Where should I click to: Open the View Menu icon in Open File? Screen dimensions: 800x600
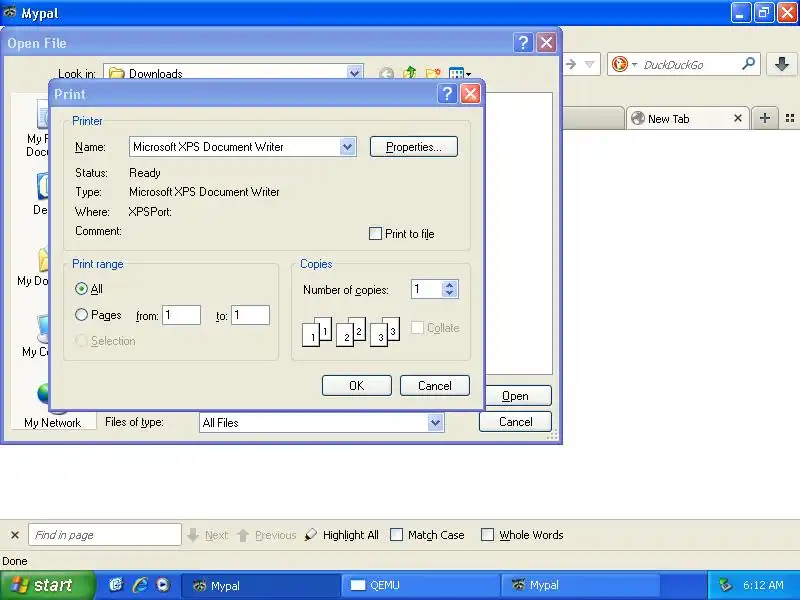[459, 73]
